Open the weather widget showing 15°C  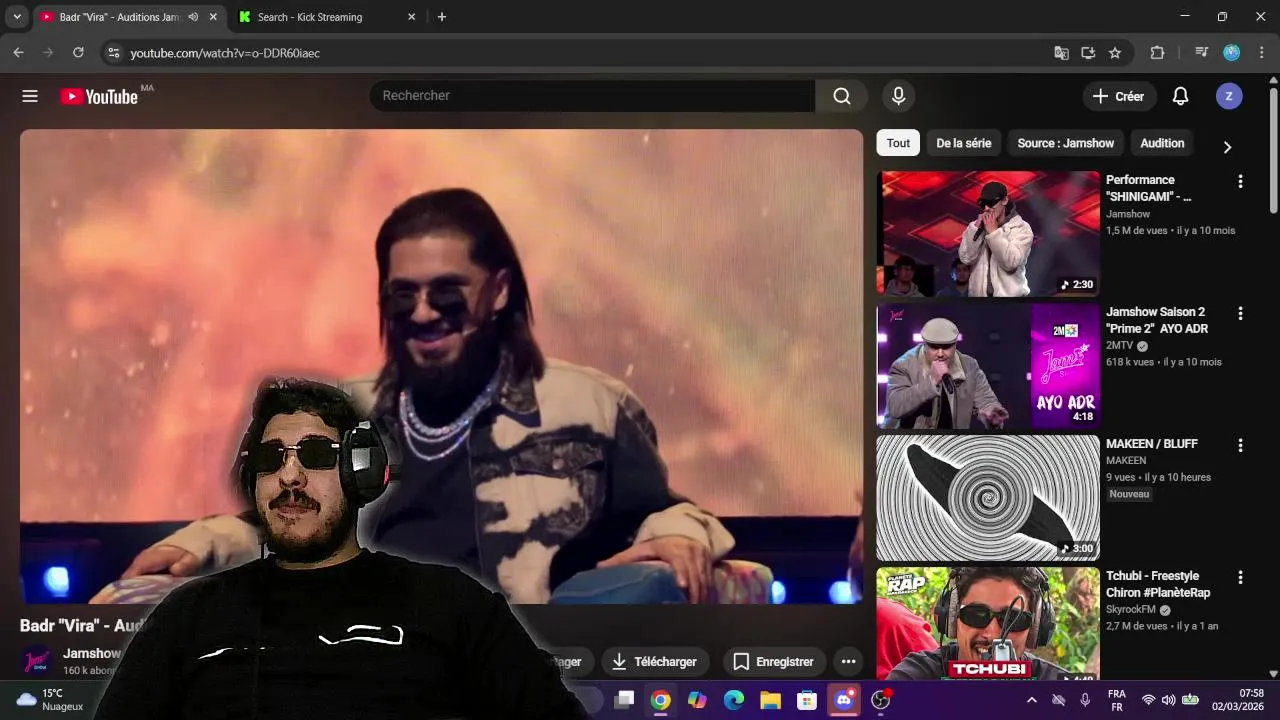(x=50, y=700)
